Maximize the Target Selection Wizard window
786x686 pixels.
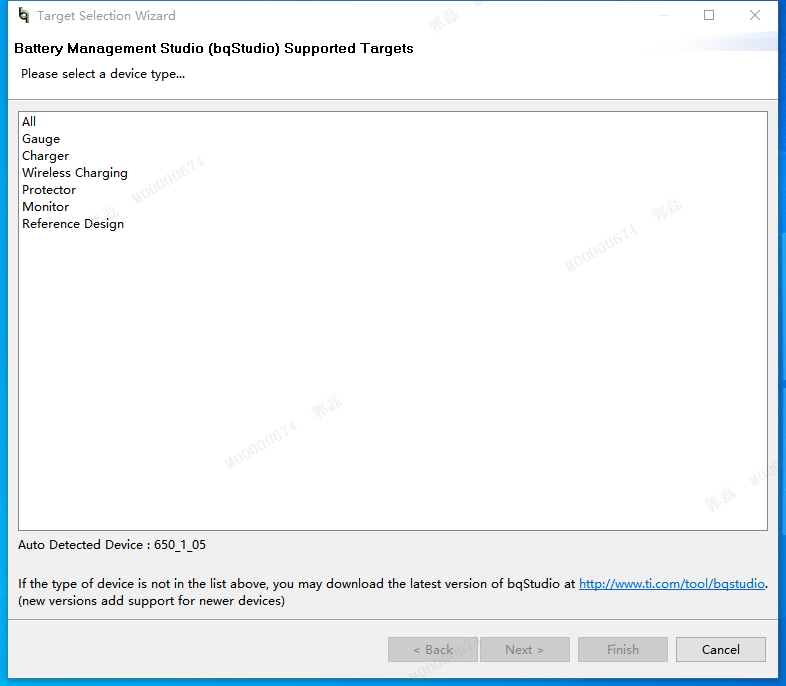point(709,16)
